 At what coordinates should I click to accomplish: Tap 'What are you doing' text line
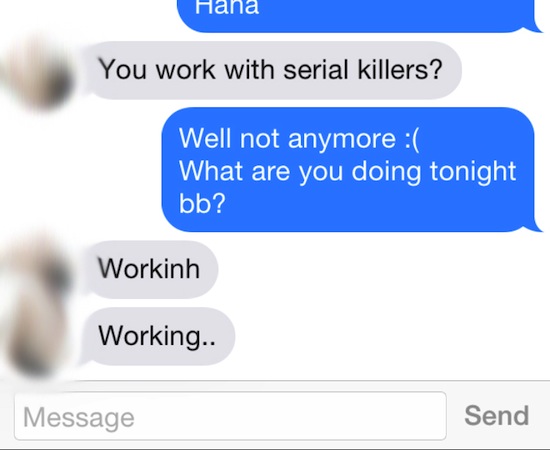[300, 172]
